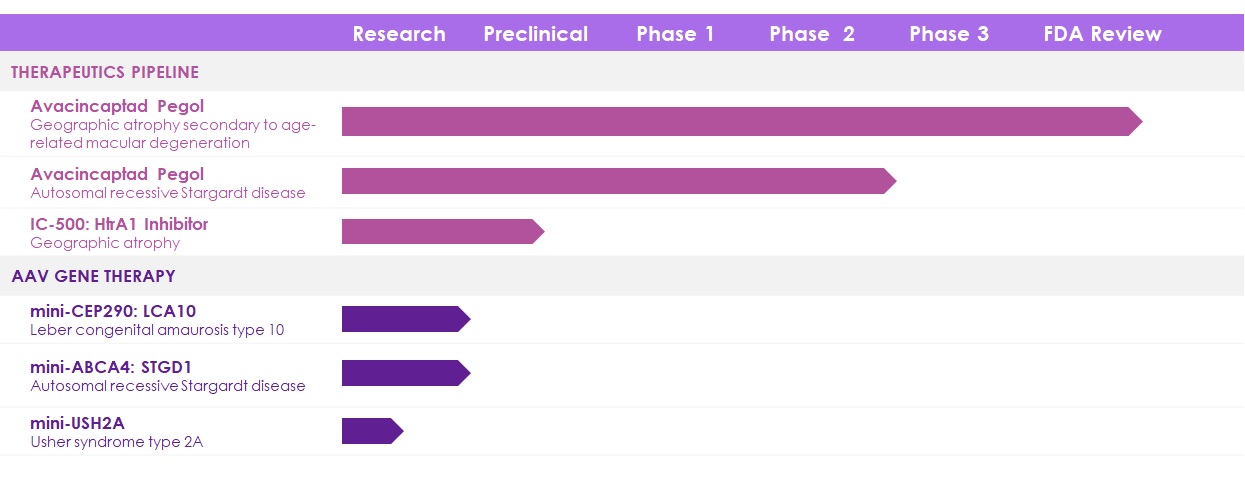Viewport: 1245px width, 493px height.
Task: Select the FDA Review column header
Action: pyautogui.click(x=1102, y=34)
